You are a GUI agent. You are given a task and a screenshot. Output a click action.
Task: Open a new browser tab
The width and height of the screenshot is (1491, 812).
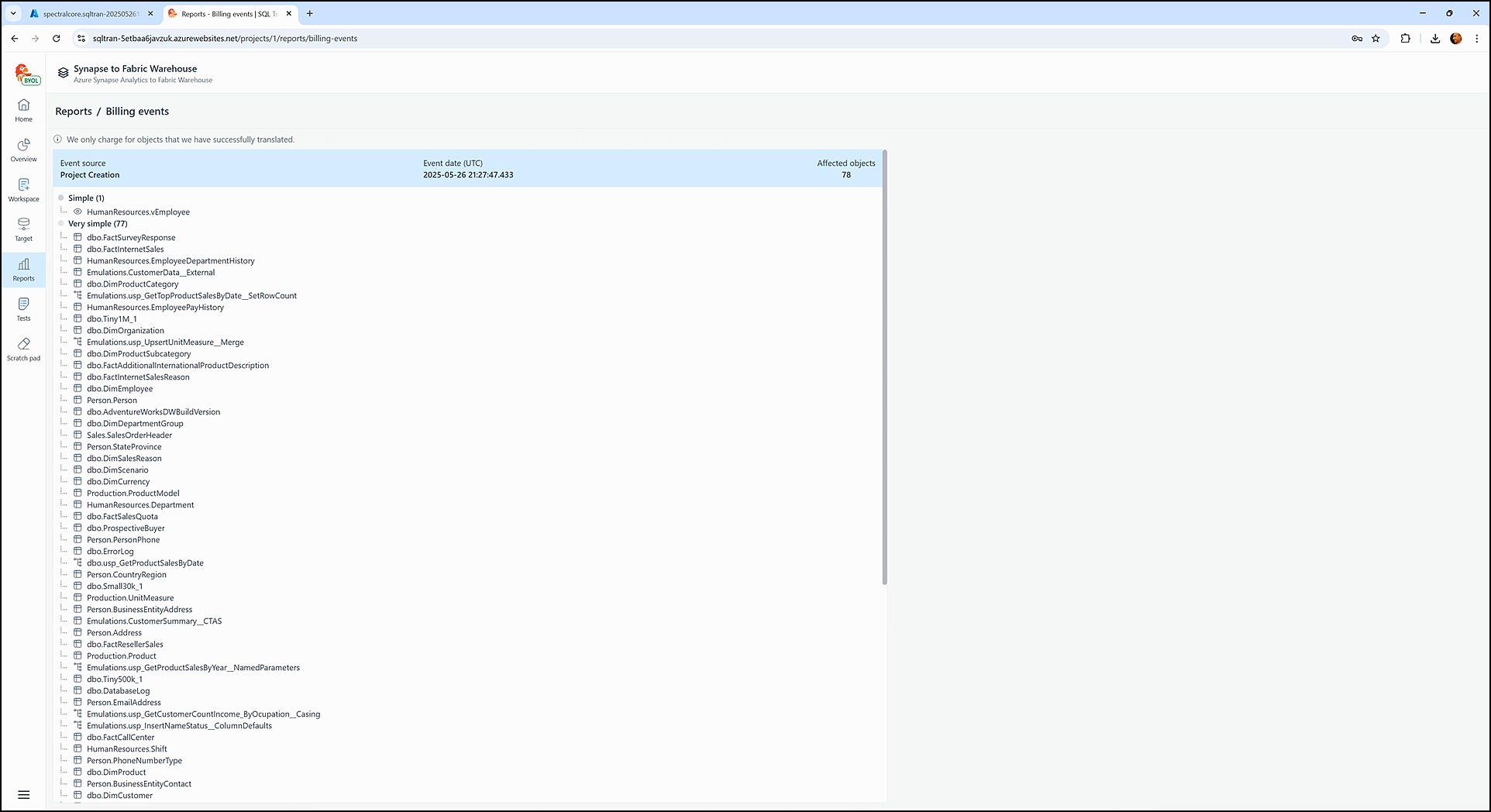310,13
